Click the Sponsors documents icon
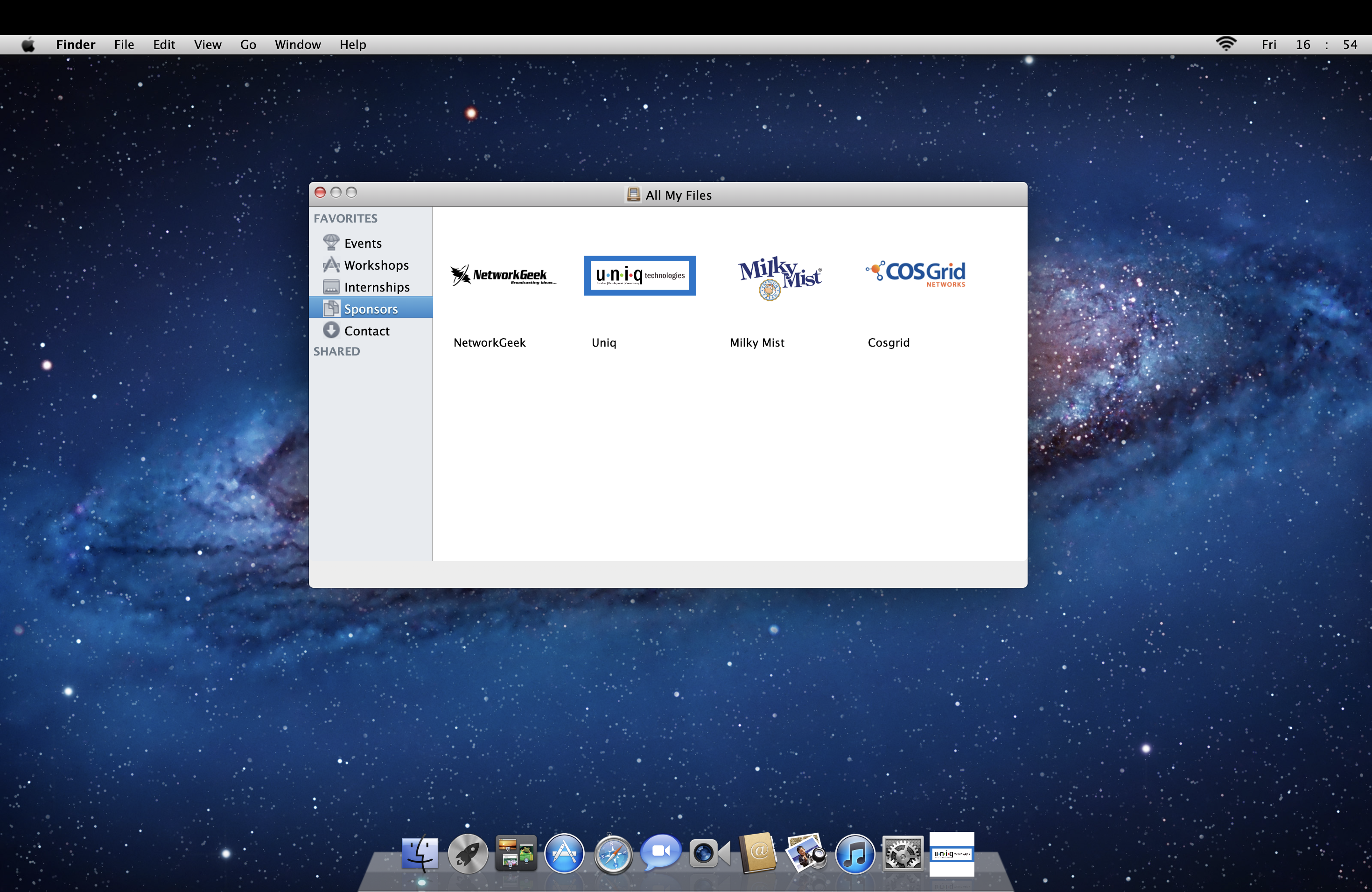 click(x=331, y=308)
